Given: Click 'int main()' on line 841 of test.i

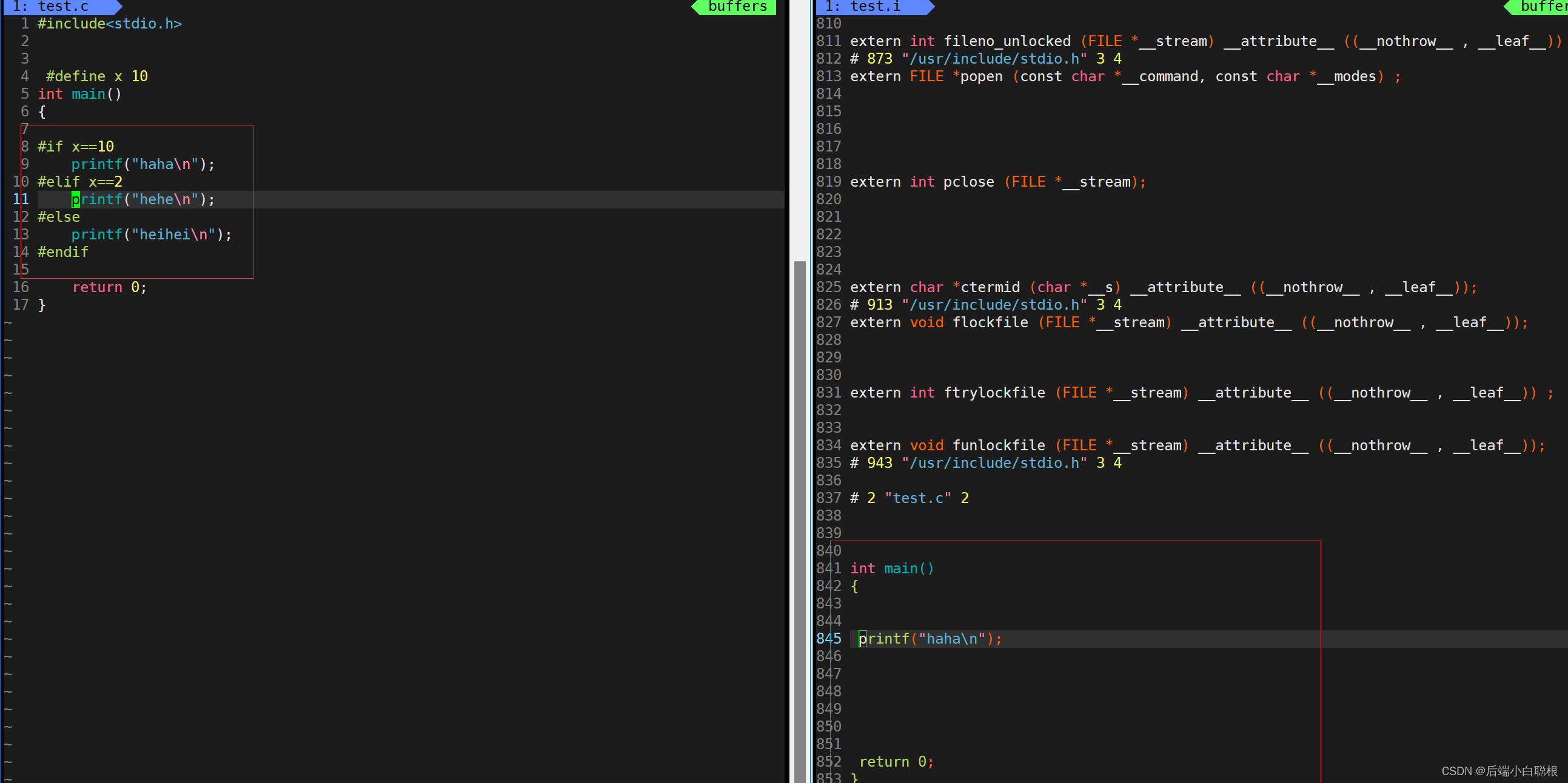Looking at the screenshot, I should coord(892,568).
